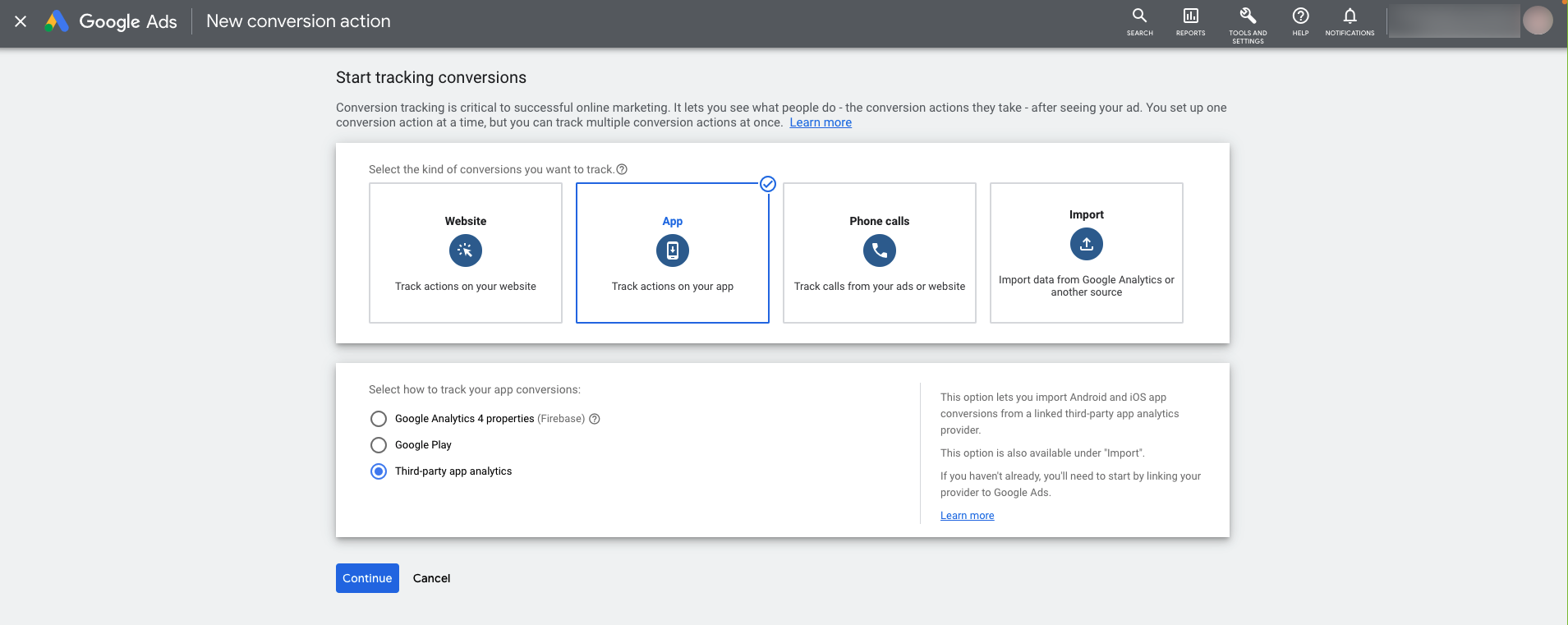The width and height of the screenshot is (1568, 625).
Task: Select the Google Play radio button
Action: [379, 445]
